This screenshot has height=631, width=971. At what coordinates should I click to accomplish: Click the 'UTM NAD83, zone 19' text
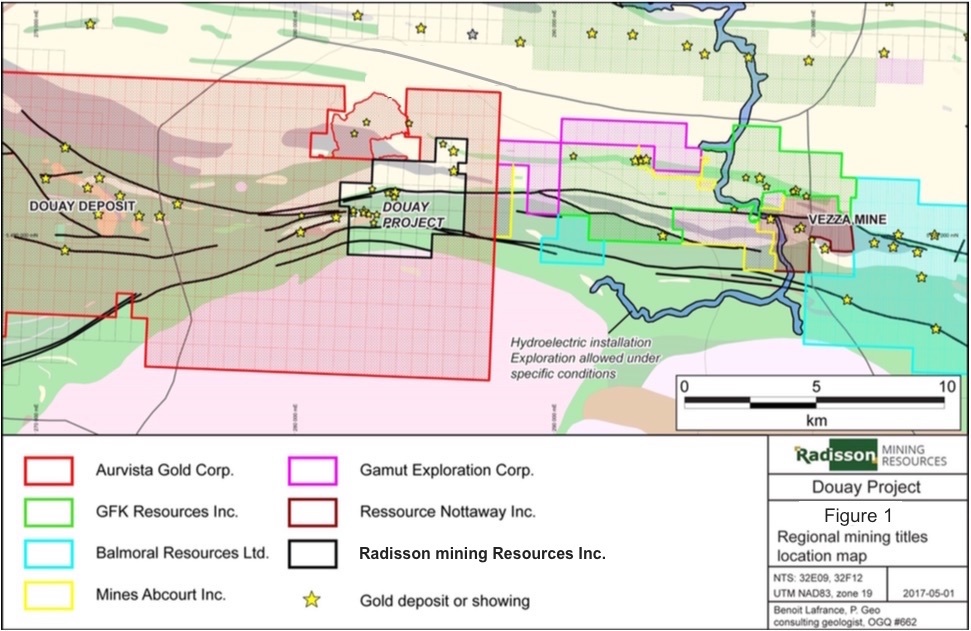(823, 593)
